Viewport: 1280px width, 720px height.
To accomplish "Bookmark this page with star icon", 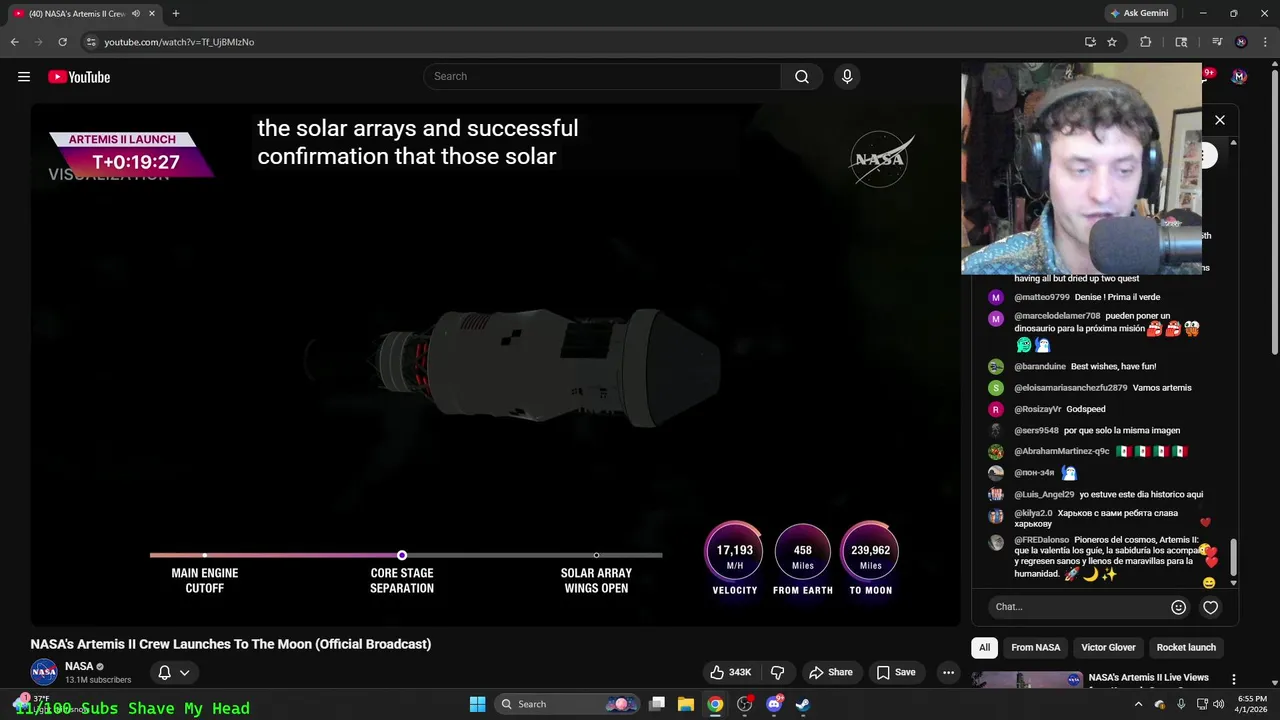I will pos(1112,42).
